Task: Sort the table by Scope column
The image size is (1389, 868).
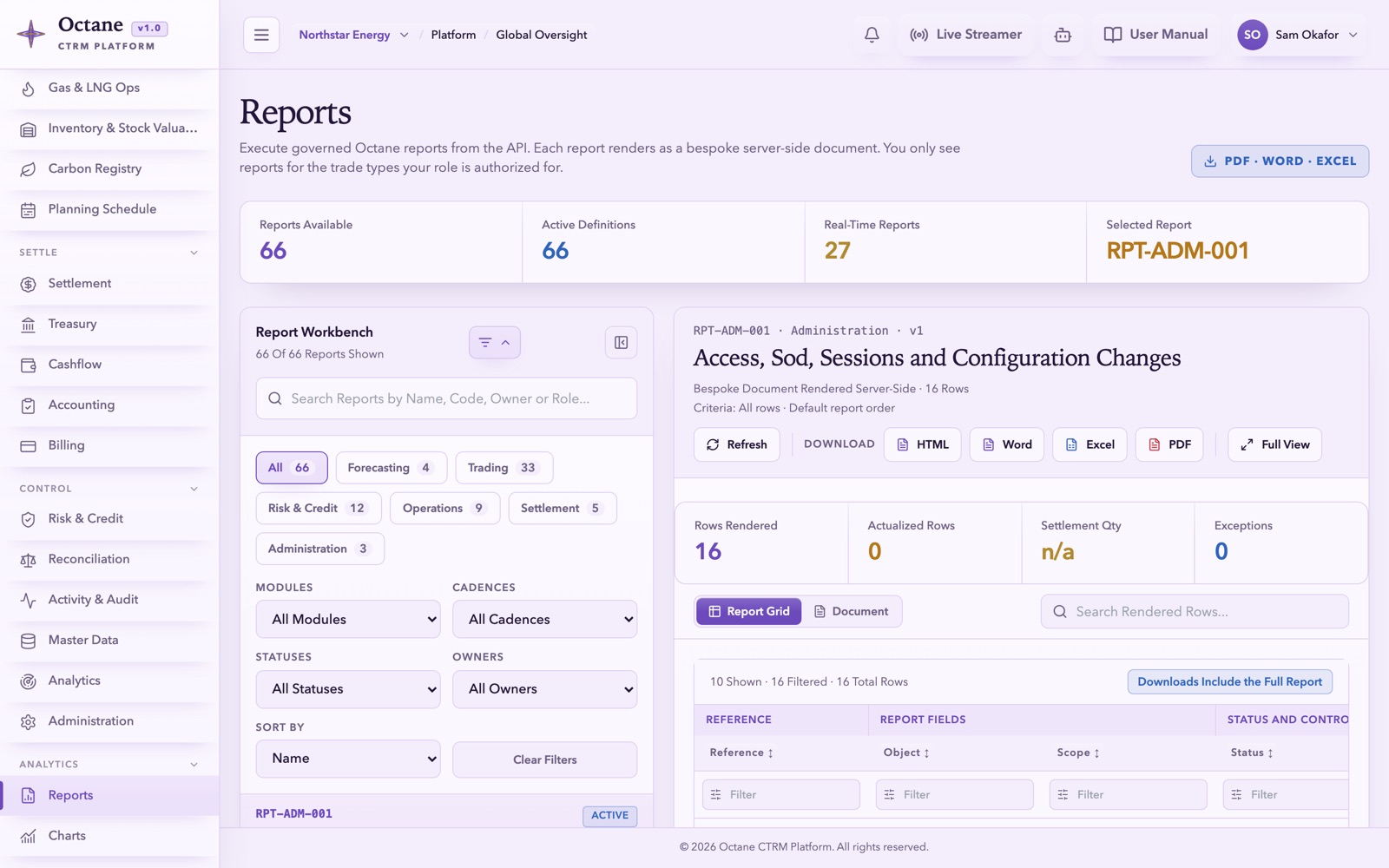Action: 1078,753
